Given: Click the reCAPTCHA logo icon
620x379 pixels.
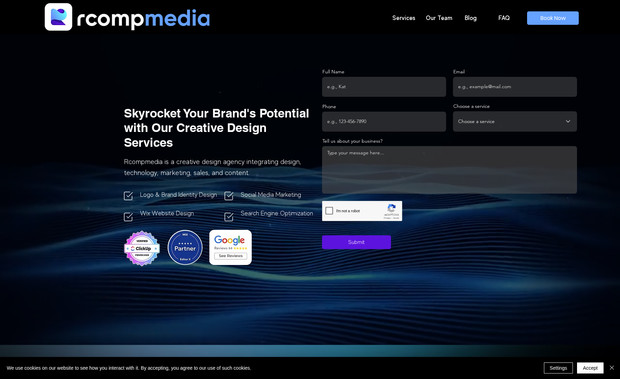Looking at the screenshot, I should tap(391, 208).
